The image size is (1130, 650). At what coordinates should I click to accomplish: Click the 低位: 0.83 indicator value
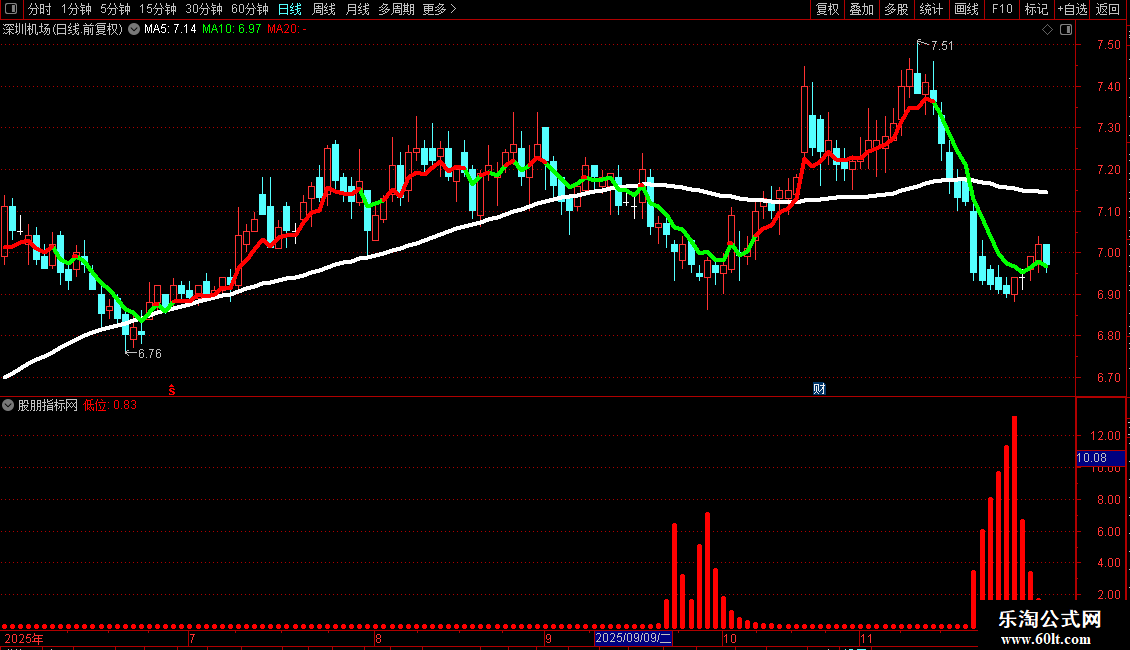[x=110, y=406]
